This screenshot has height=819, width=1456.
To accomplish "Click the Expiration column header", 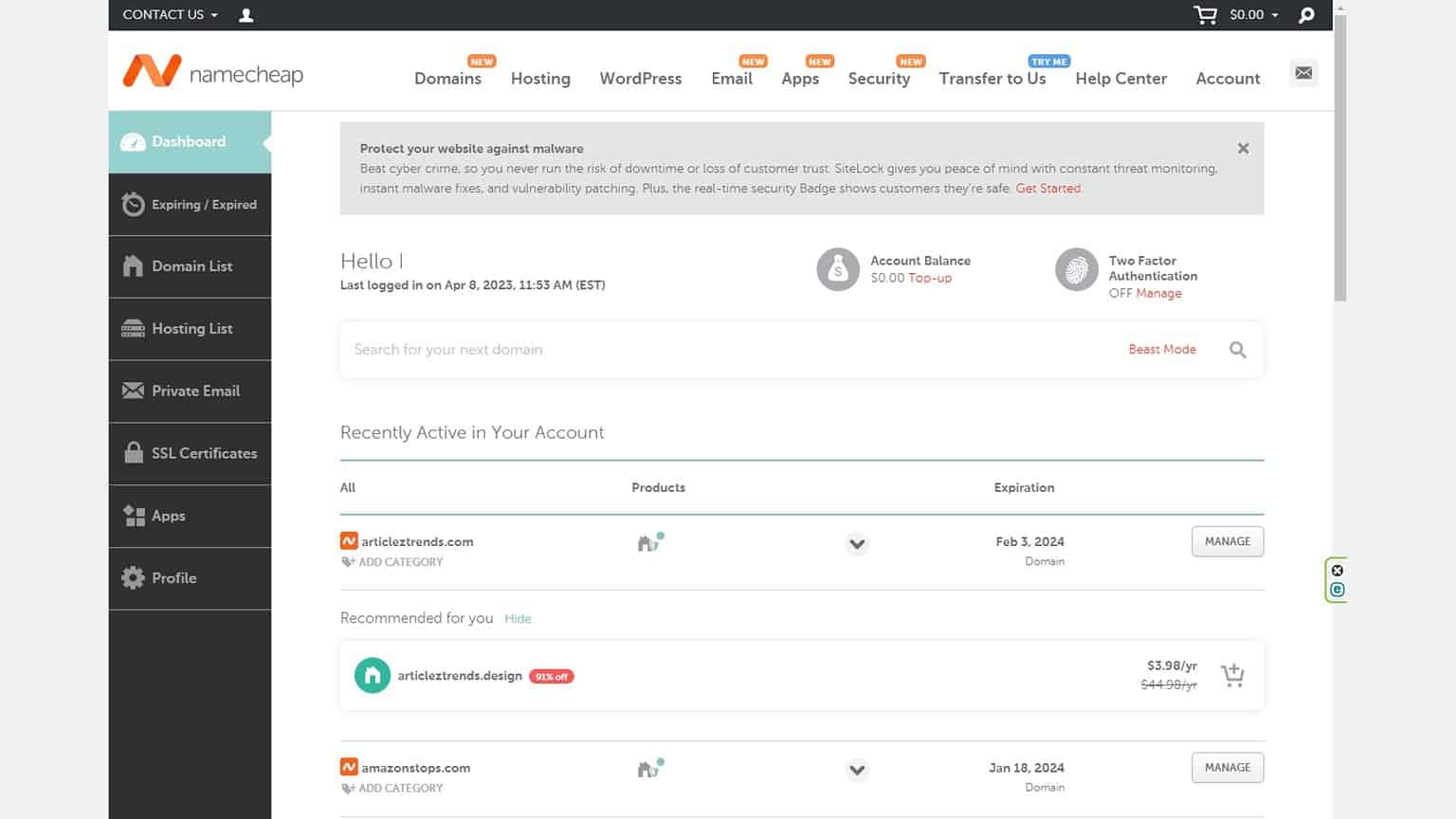I will tap(1024, 487).
